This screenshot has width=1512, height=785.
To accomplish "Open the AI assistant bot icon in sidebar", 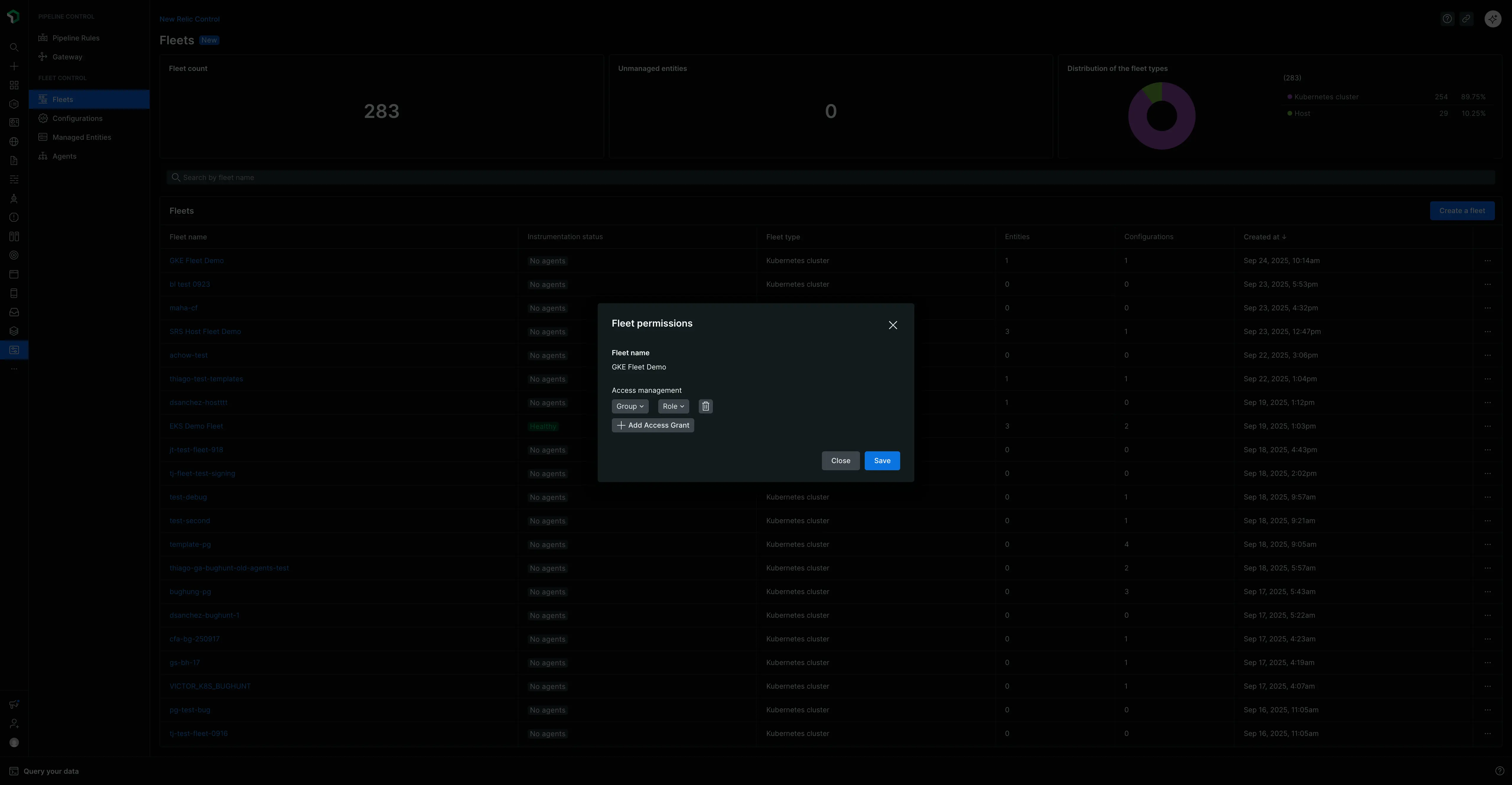I will (x=14, y=198).
